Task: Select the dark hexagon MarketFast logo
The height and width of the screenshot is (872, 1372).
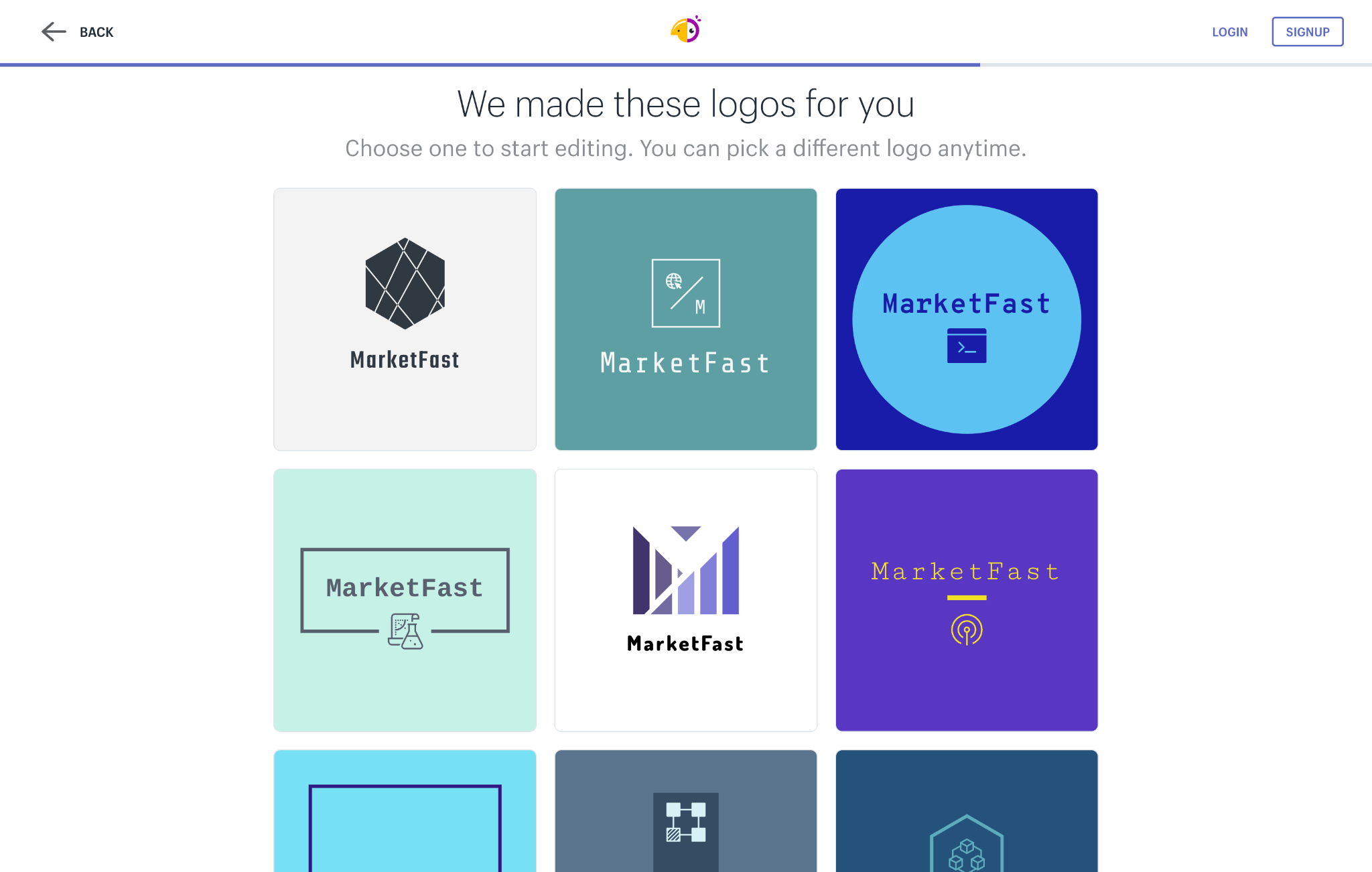Action: [405, 319]
